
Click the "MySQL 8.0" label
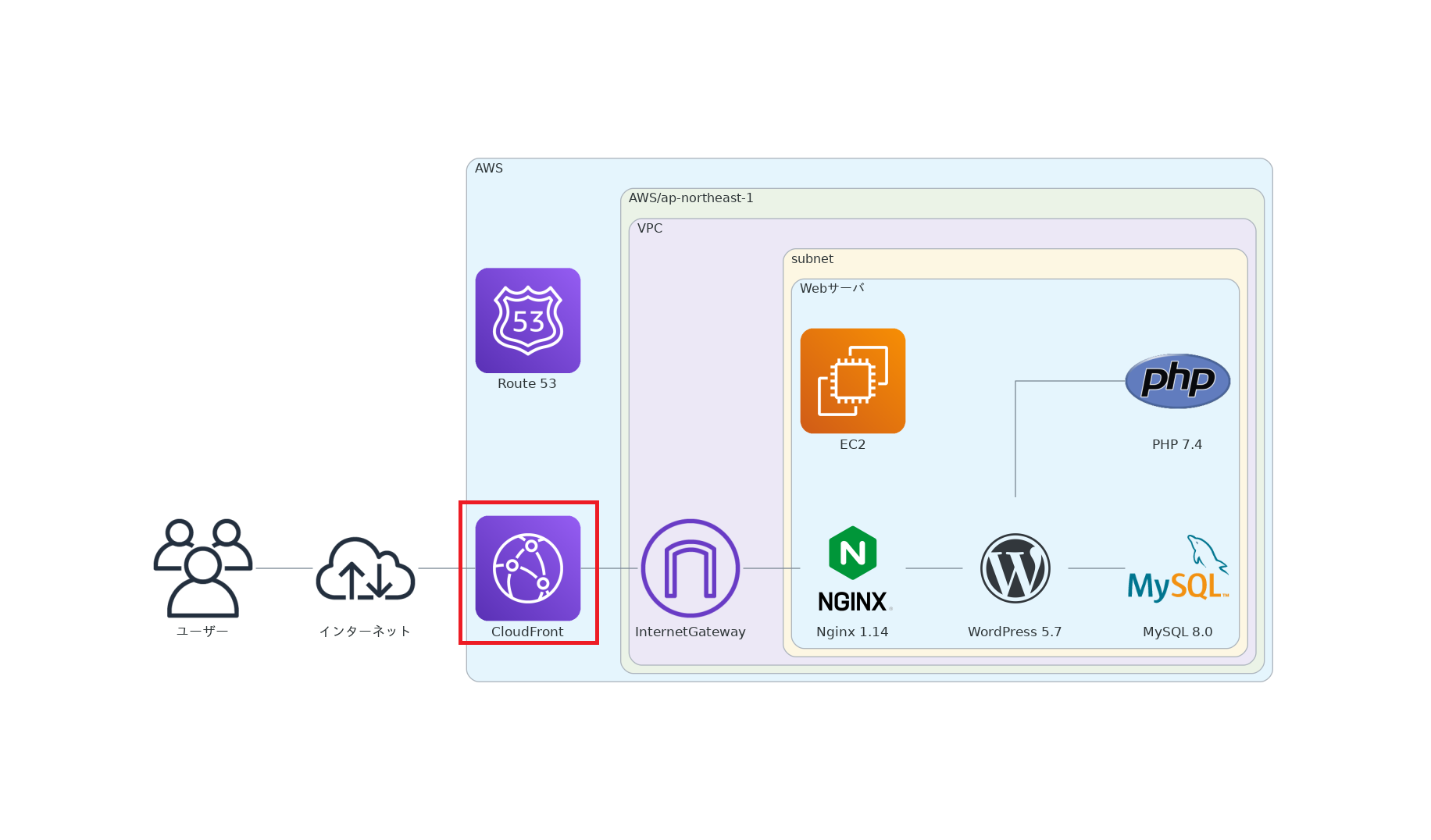1178,632
